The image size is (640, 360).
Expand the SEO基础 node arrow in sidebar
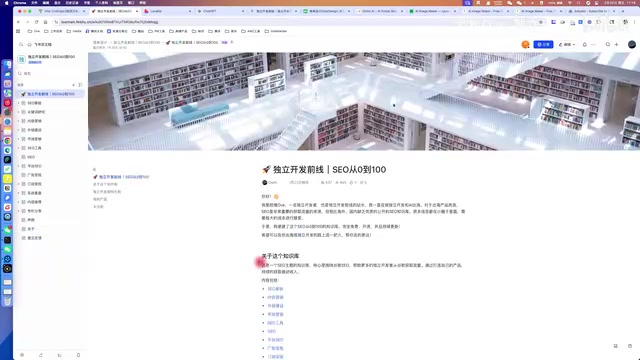(x=18, y=103)
